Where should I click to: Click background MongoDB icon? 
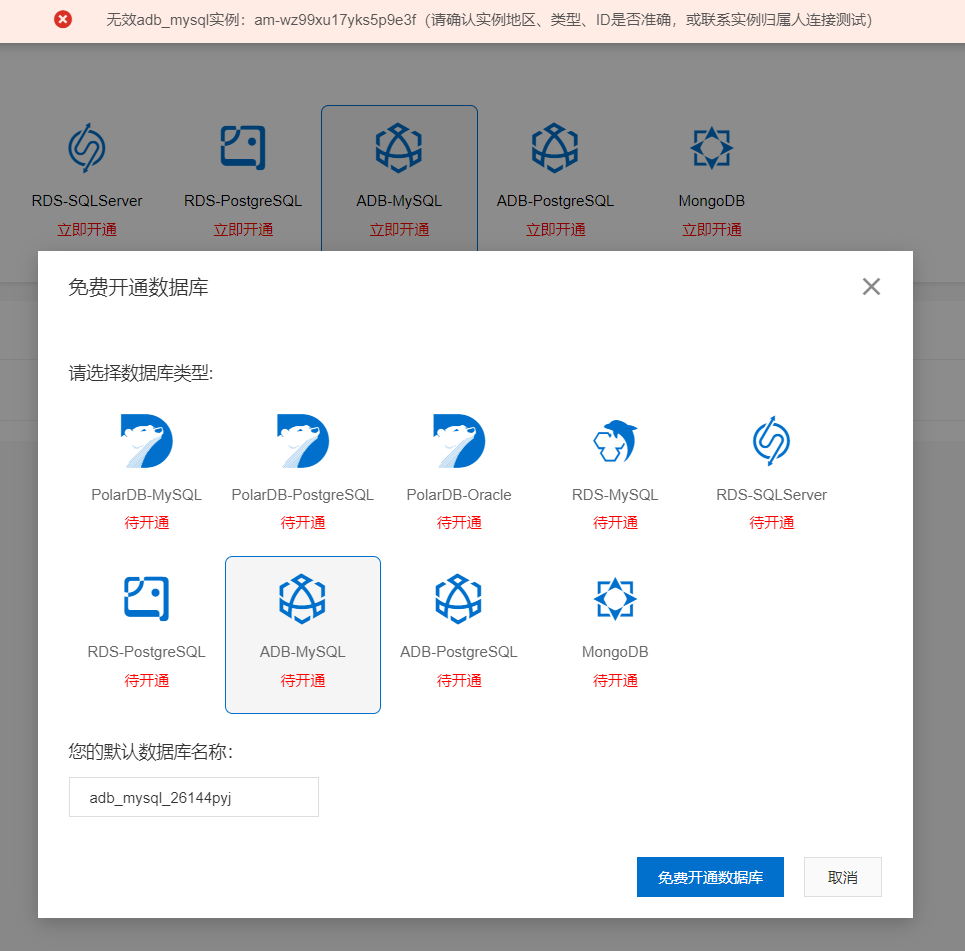(711, 148)
